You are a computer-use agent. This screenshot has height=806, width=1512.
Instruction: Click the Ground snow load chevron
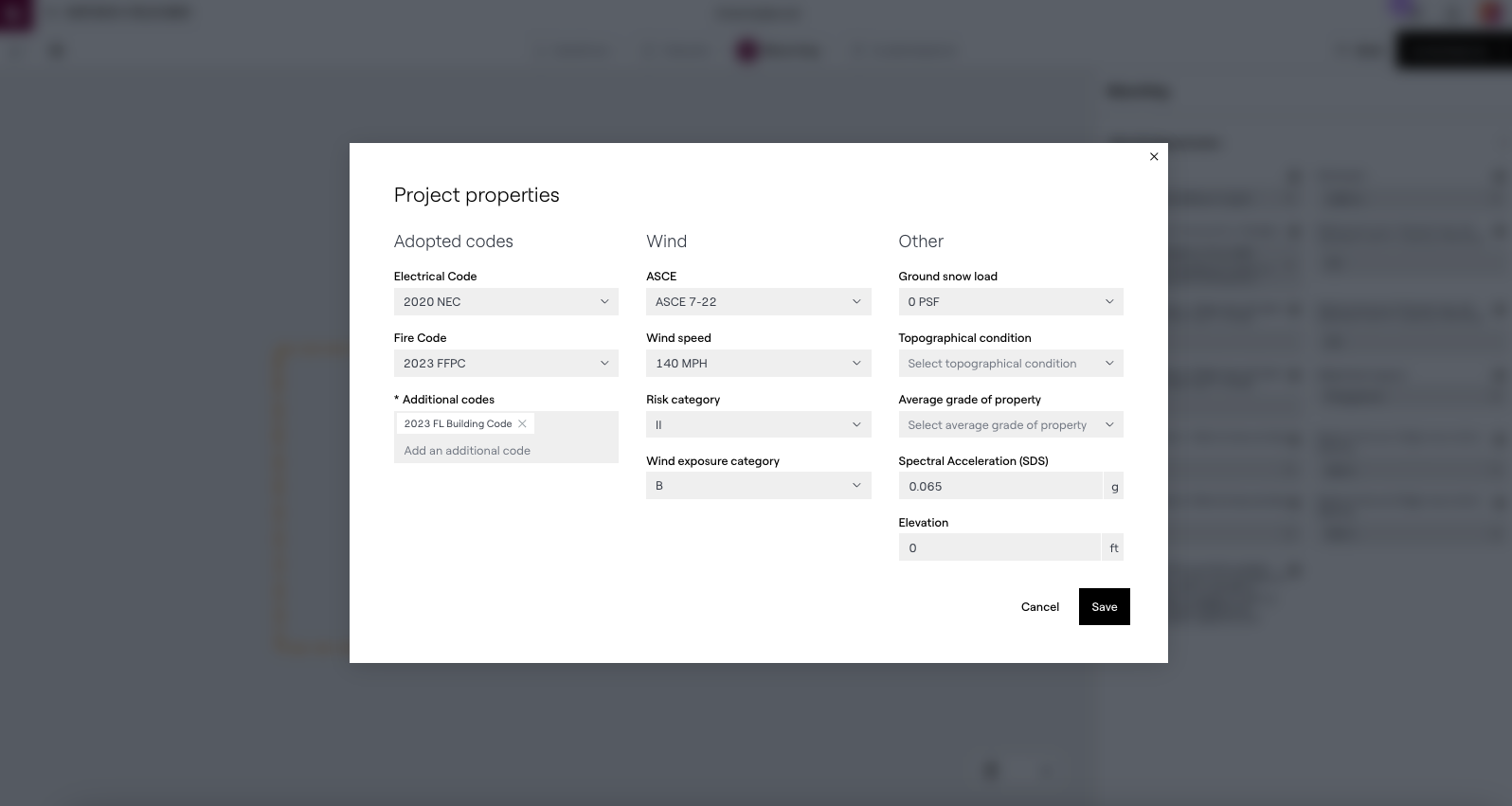(x=1109, y=302)
